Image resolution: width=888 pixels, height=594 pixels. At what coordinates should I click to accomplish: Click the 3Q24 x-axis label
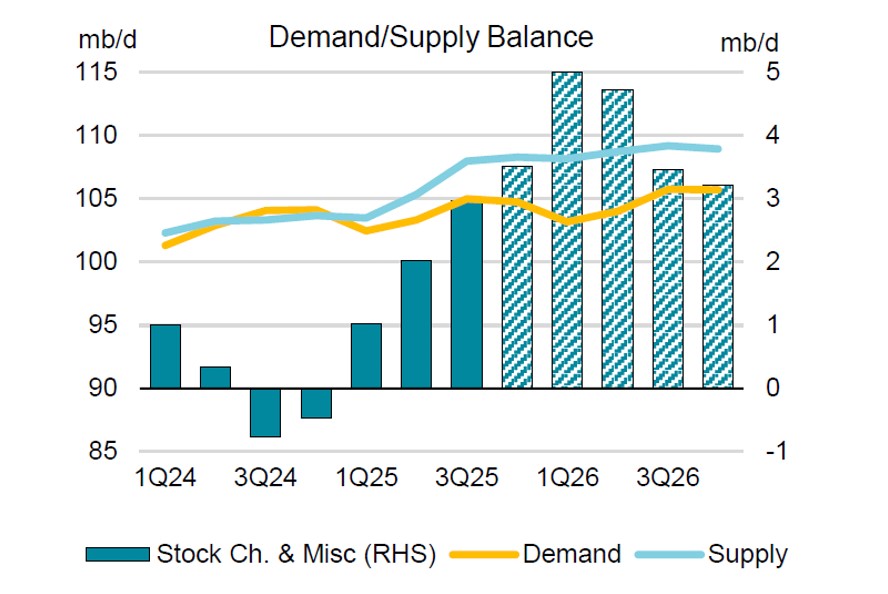coord(265,477)
